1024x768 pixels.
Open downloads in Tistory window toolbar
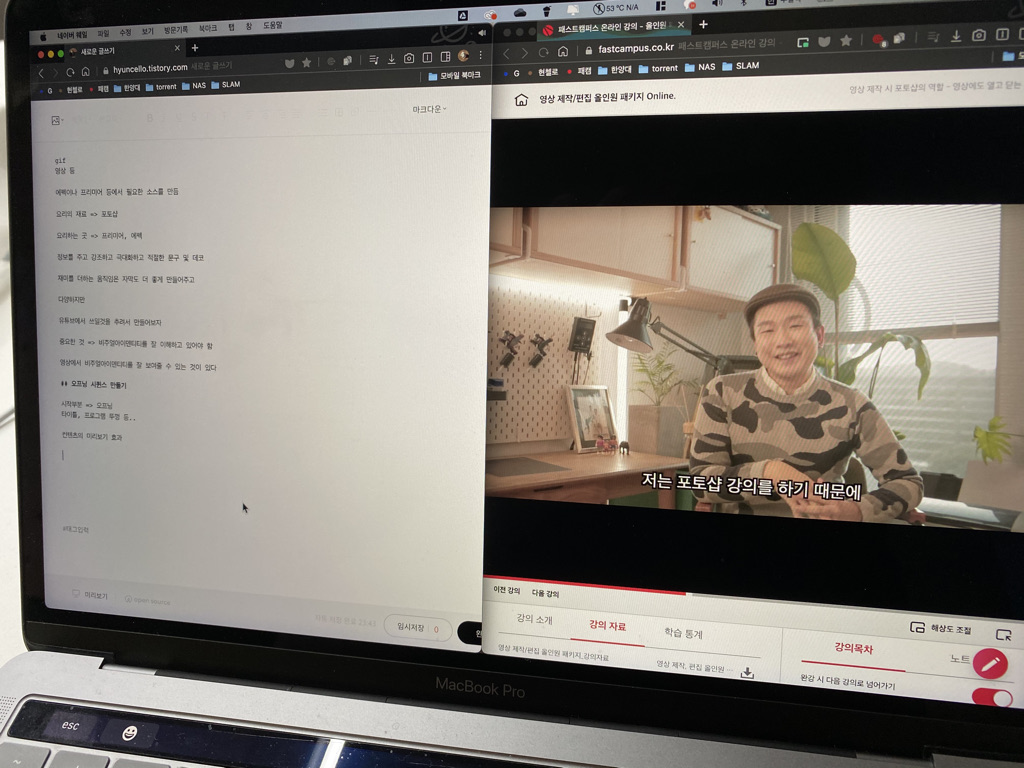[x=391, y=59]
